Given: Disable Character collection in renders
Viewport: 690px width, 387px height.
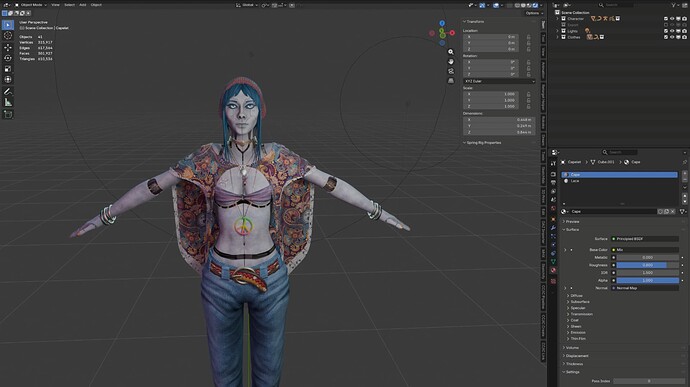Looking at the screenshot, I should pos(684,19).
